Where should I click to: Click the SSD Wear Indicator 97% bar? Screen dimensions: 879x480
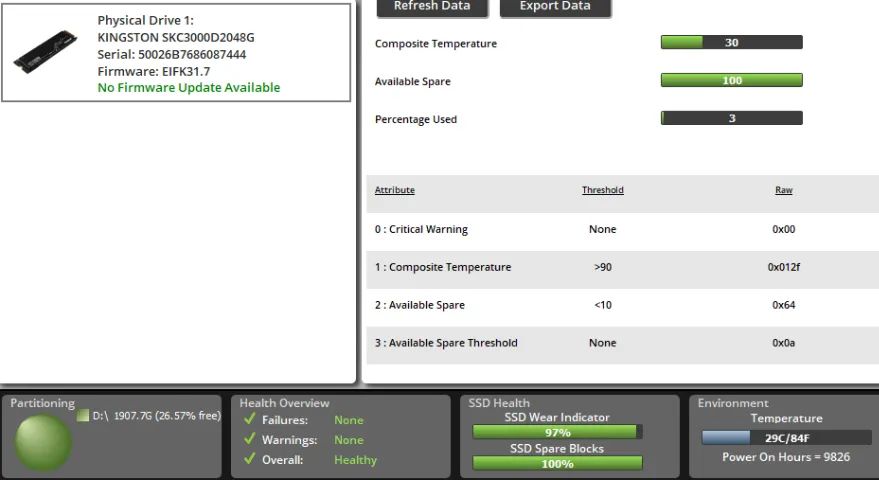coord(557,432)
